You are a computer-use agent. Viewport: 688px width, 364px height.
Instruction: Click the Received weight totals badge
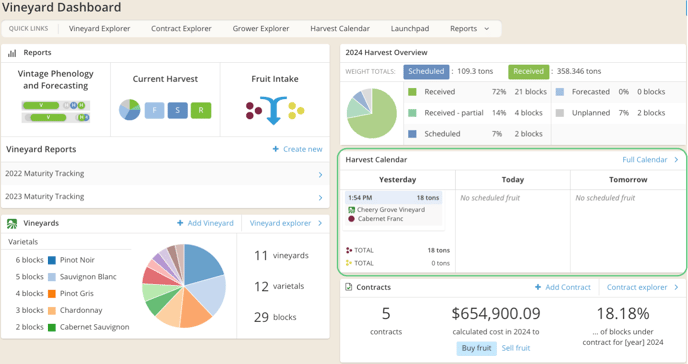[528, 71]
